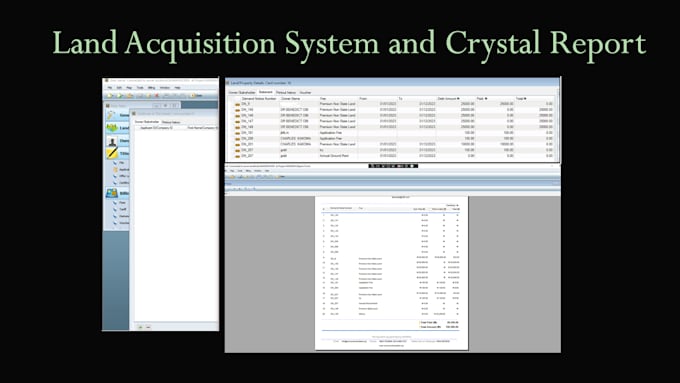Click the Owner Name column header

pos(291,99)
